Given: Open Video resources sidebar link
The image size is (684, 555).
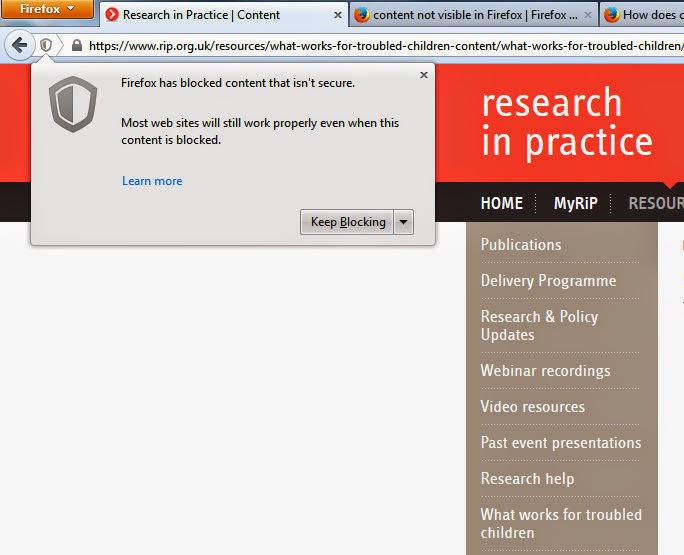Looking at the screenshot, I should (x=533, y=407).
